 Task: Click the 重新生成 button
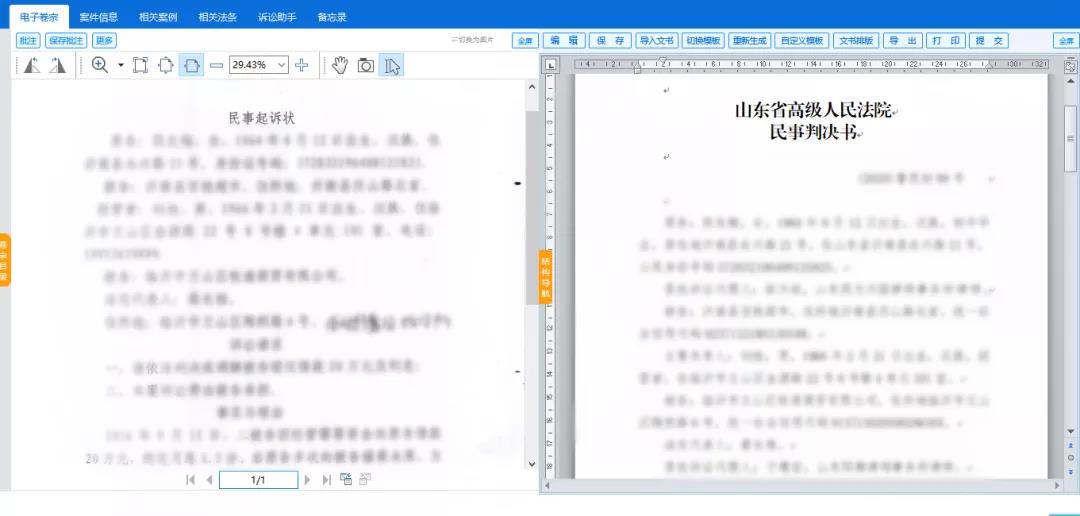(749, 41)
